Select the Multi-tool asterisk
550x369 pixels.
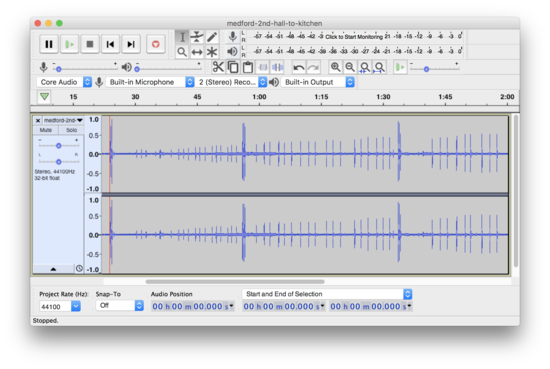212,52
